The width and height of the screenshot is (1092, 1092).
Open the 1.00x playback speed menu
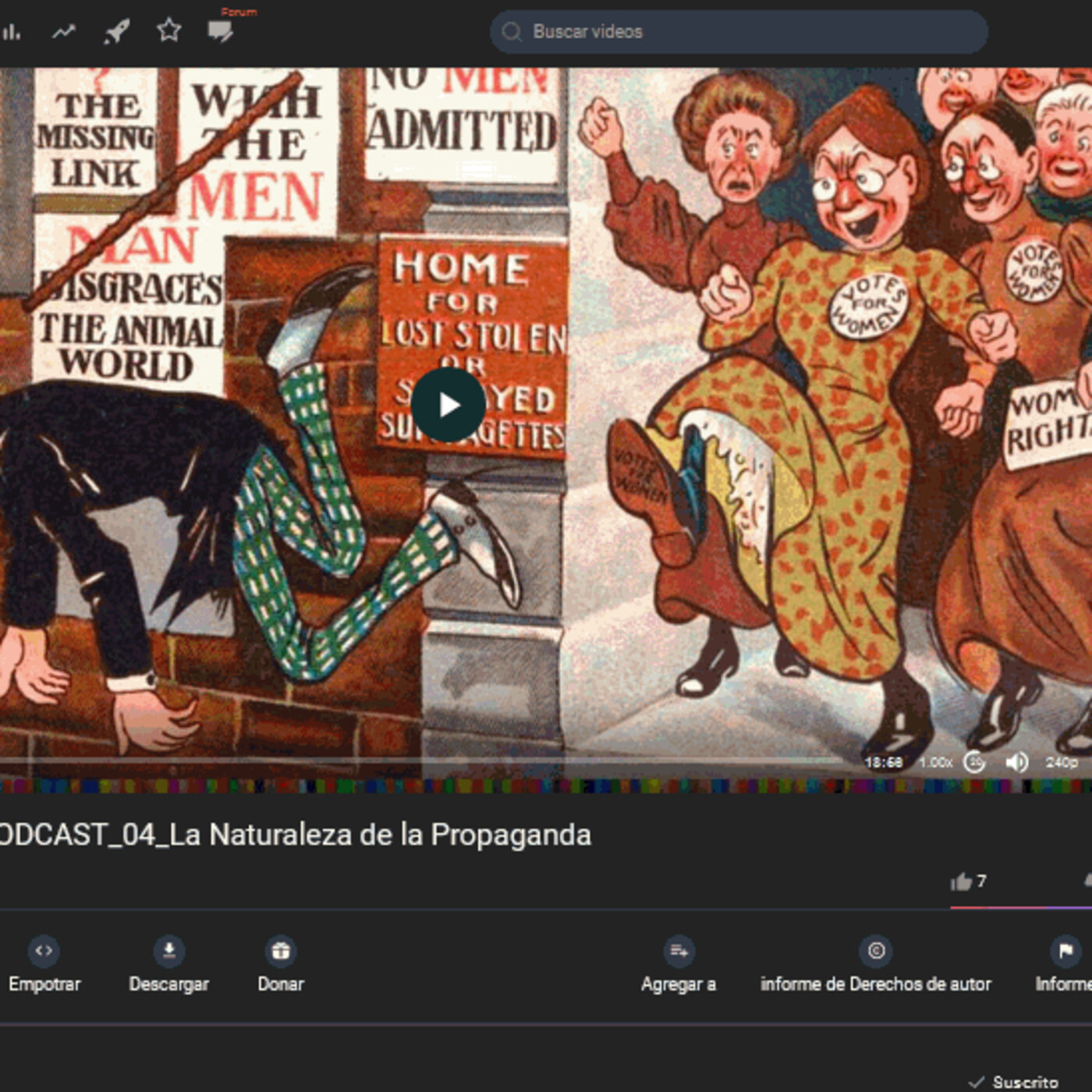935,762
